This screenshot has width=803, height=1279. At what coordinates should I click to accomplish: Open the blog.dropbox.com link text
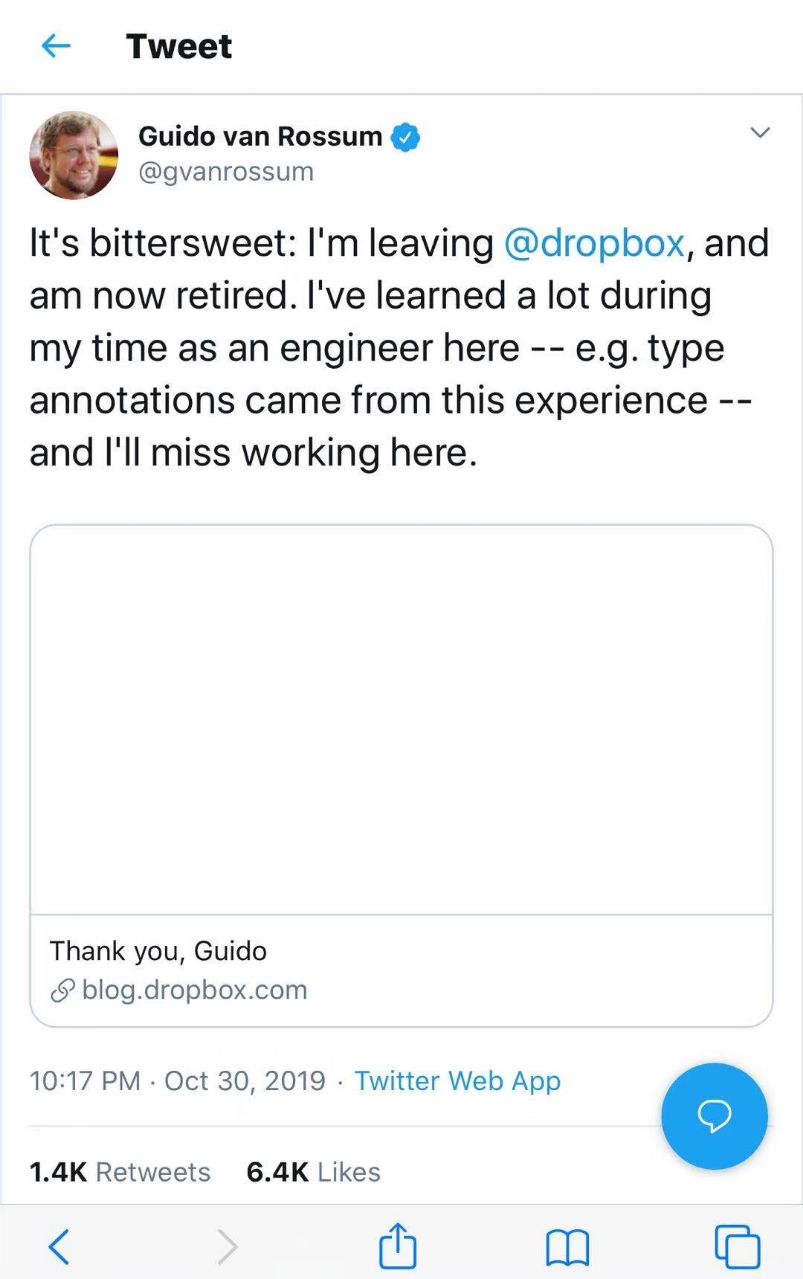click(x=194, y=991)
